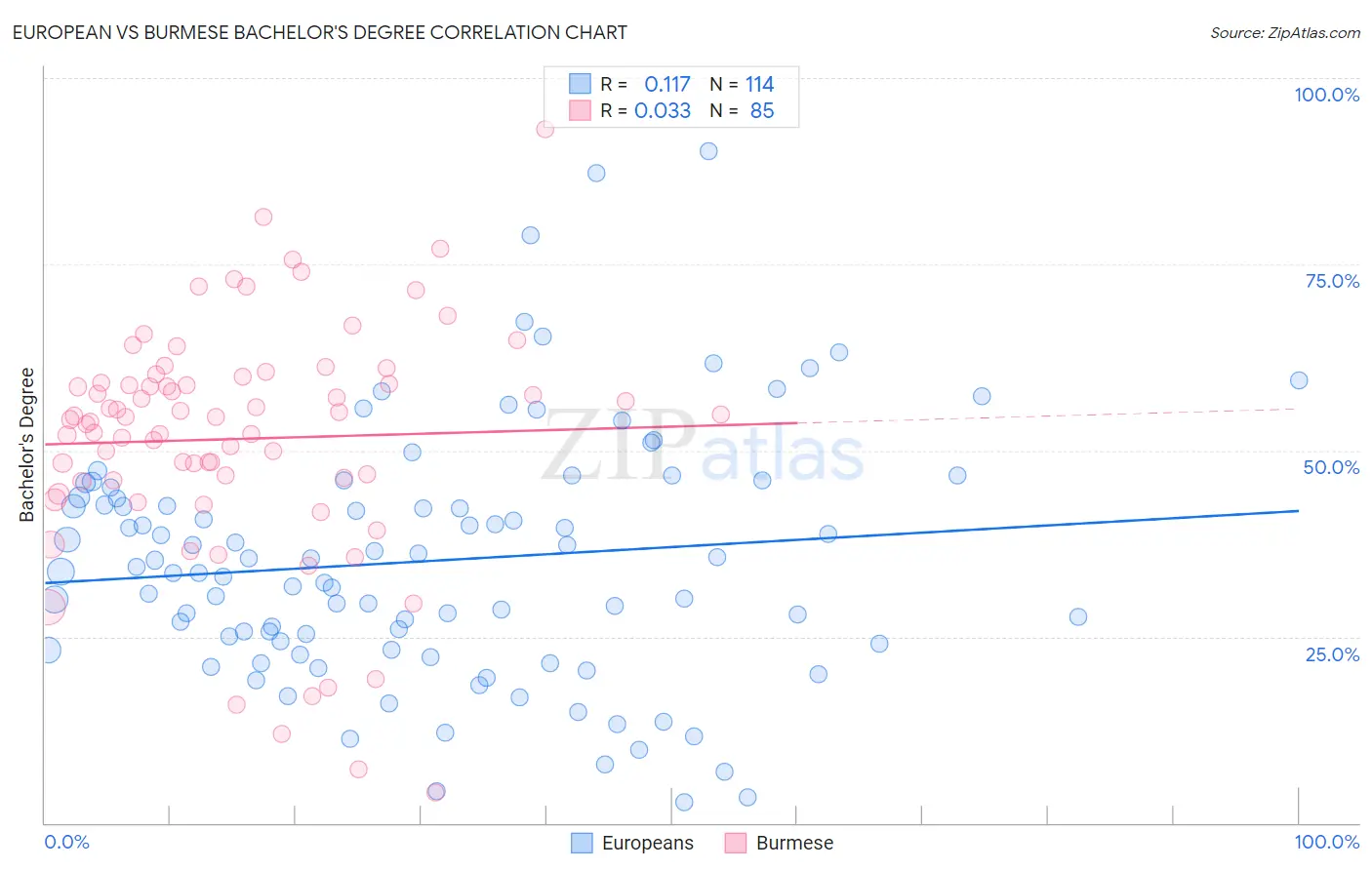Click the pink Burmese legend swatch
The height and width of the screenshot is (870, 1372).
pos(736,843)
